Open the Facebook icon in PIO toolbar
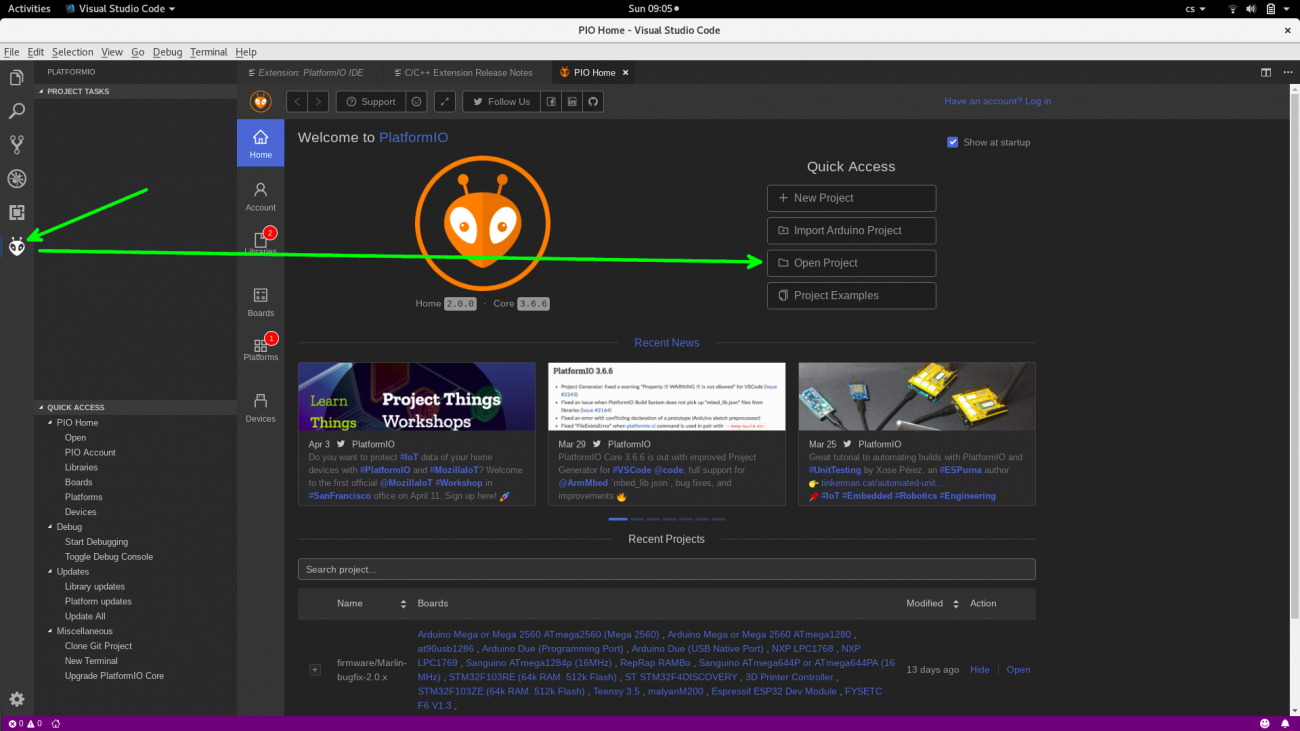 coord(551,101)
